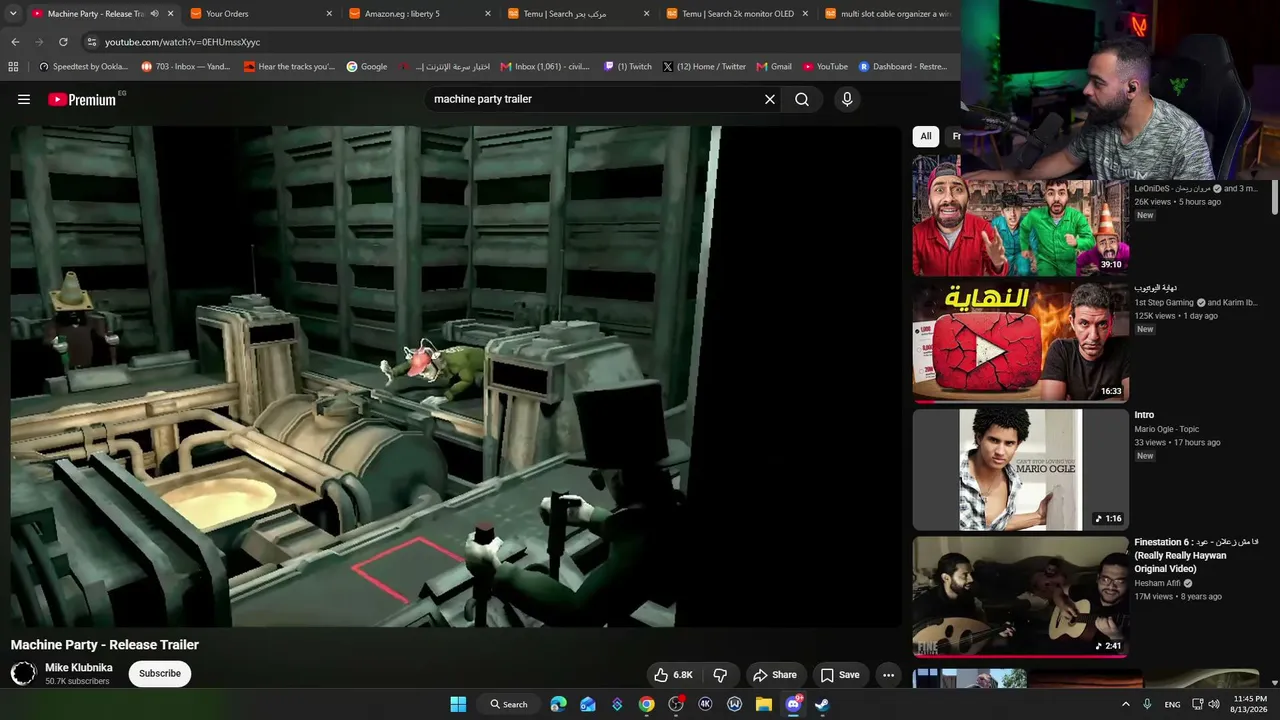Open Discord from the taskbar
1280x720 pixels.
click(x=793, y=704)
